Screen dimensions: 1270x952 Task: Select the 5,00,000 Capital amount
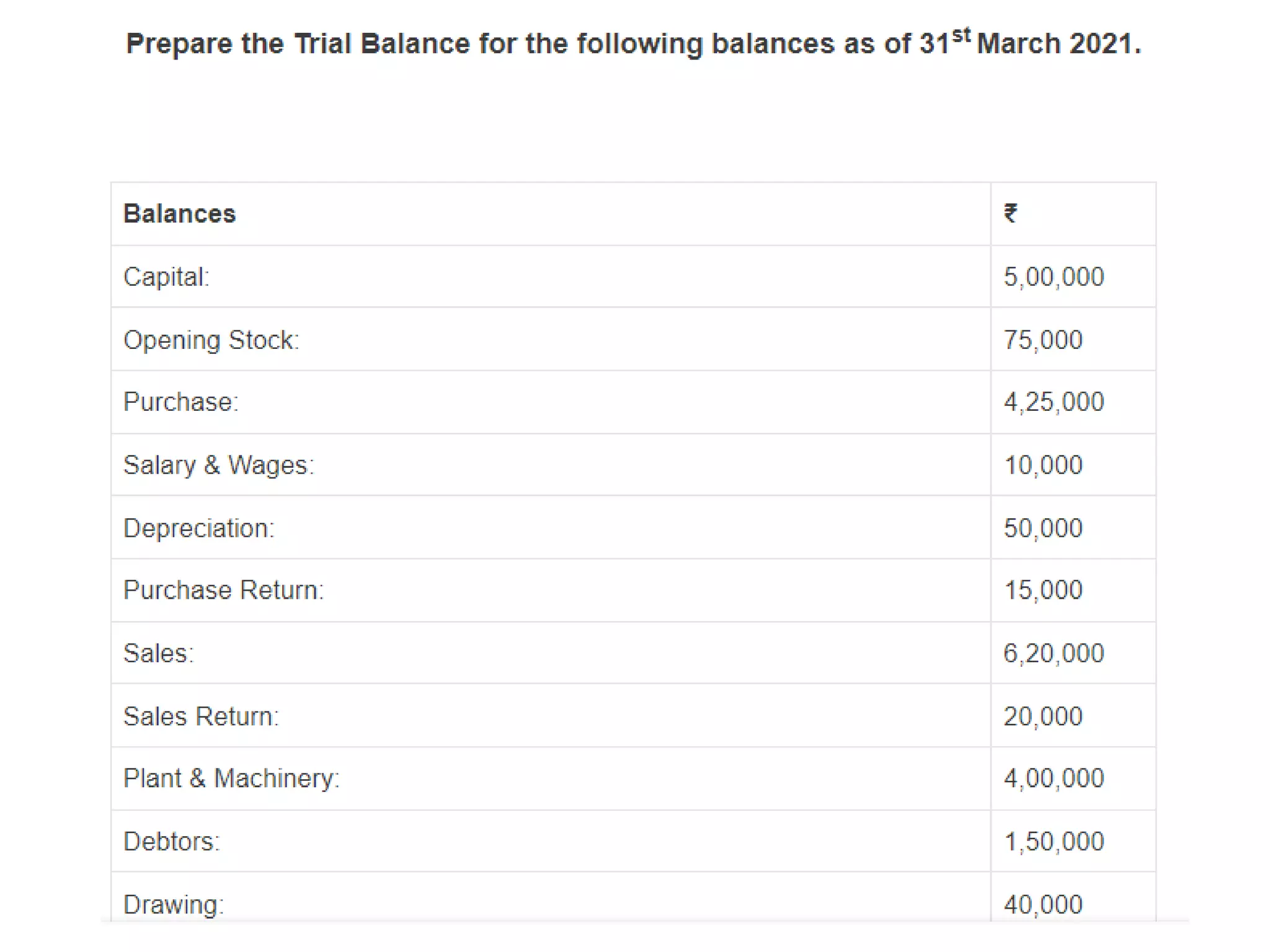point(1054,277)
